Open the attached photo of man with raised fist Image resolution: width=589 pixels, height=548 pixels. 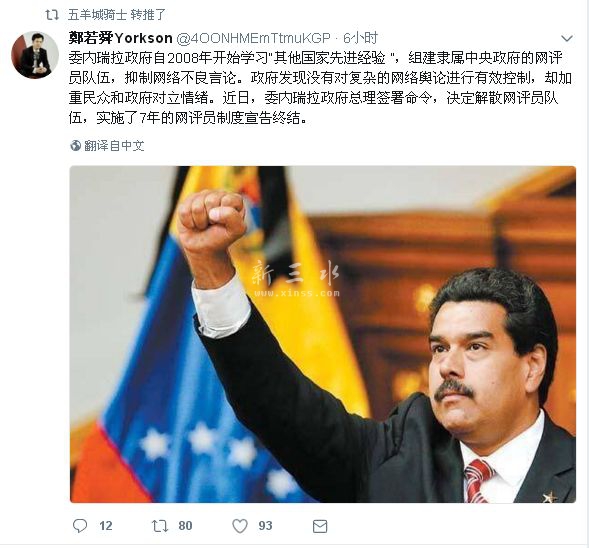323,334
